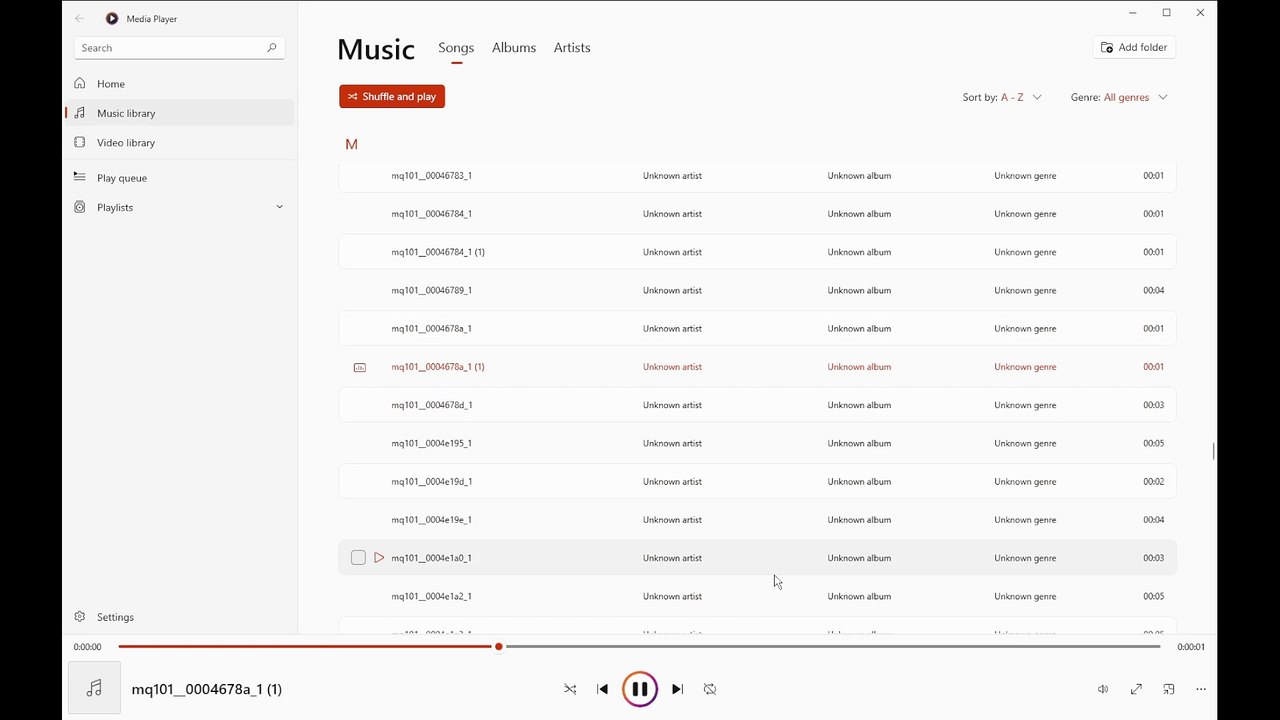Switch to the Artists tab
Image resolution: width=1280 pixels, height=720 pixels.
click(x=572, y=47)
